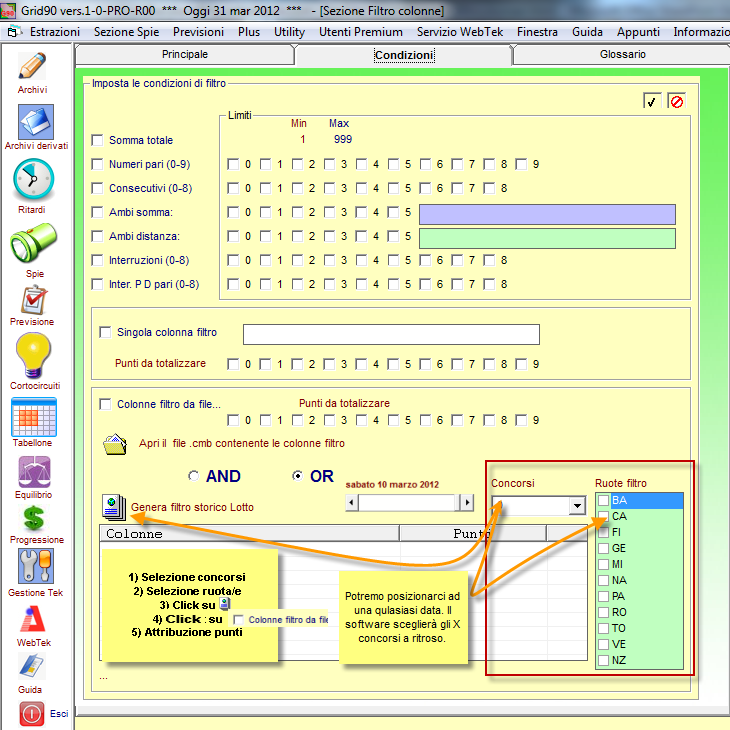The width and height of the screenshot is (730, 730).
Task: Click Genera filtro storico Lotto icon
Action: click(114, 507)
